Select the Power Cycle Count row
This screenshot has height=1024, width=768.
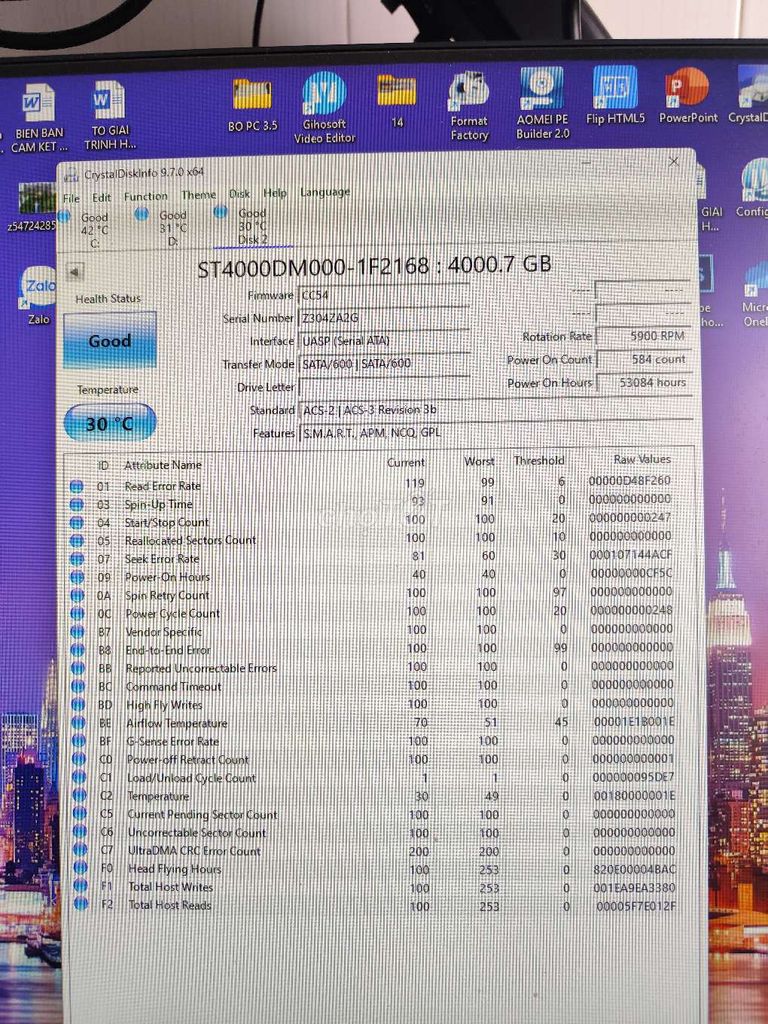(372, 613)
